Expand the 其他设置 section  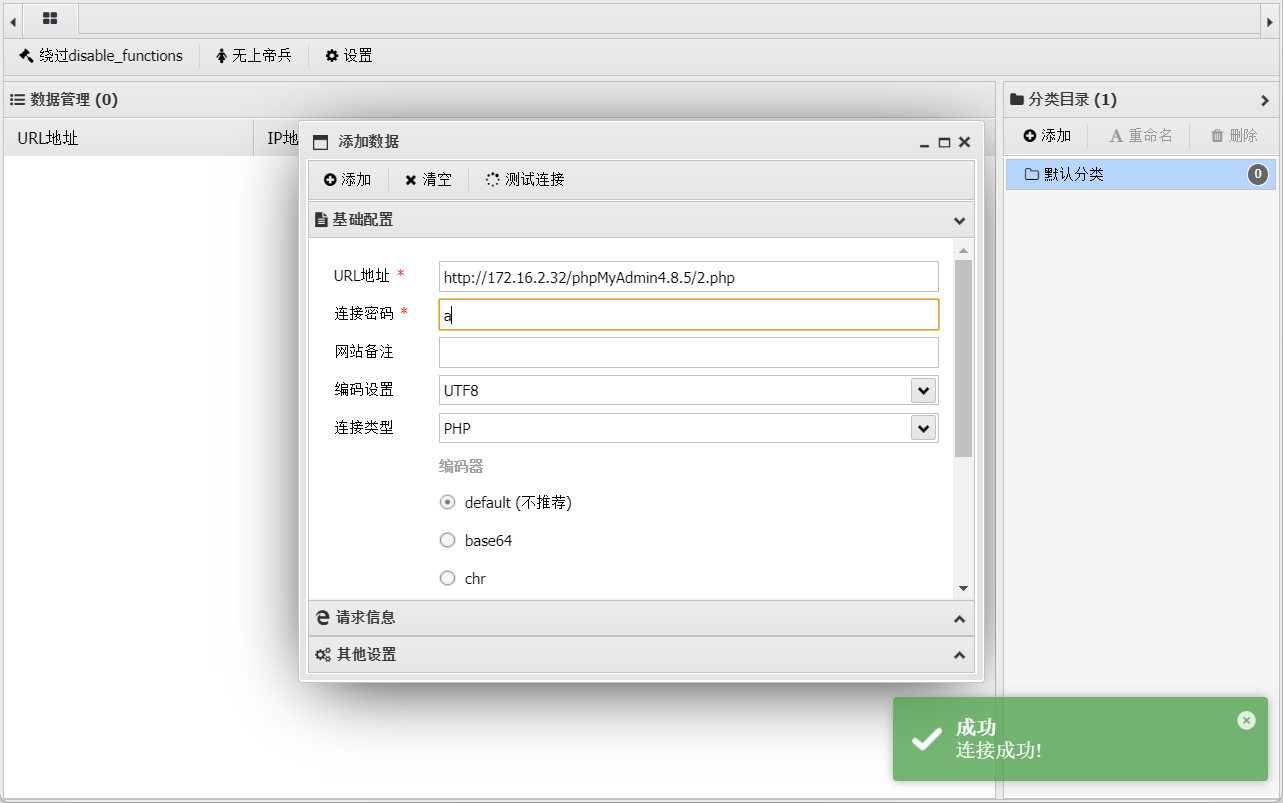coord(959,655)
